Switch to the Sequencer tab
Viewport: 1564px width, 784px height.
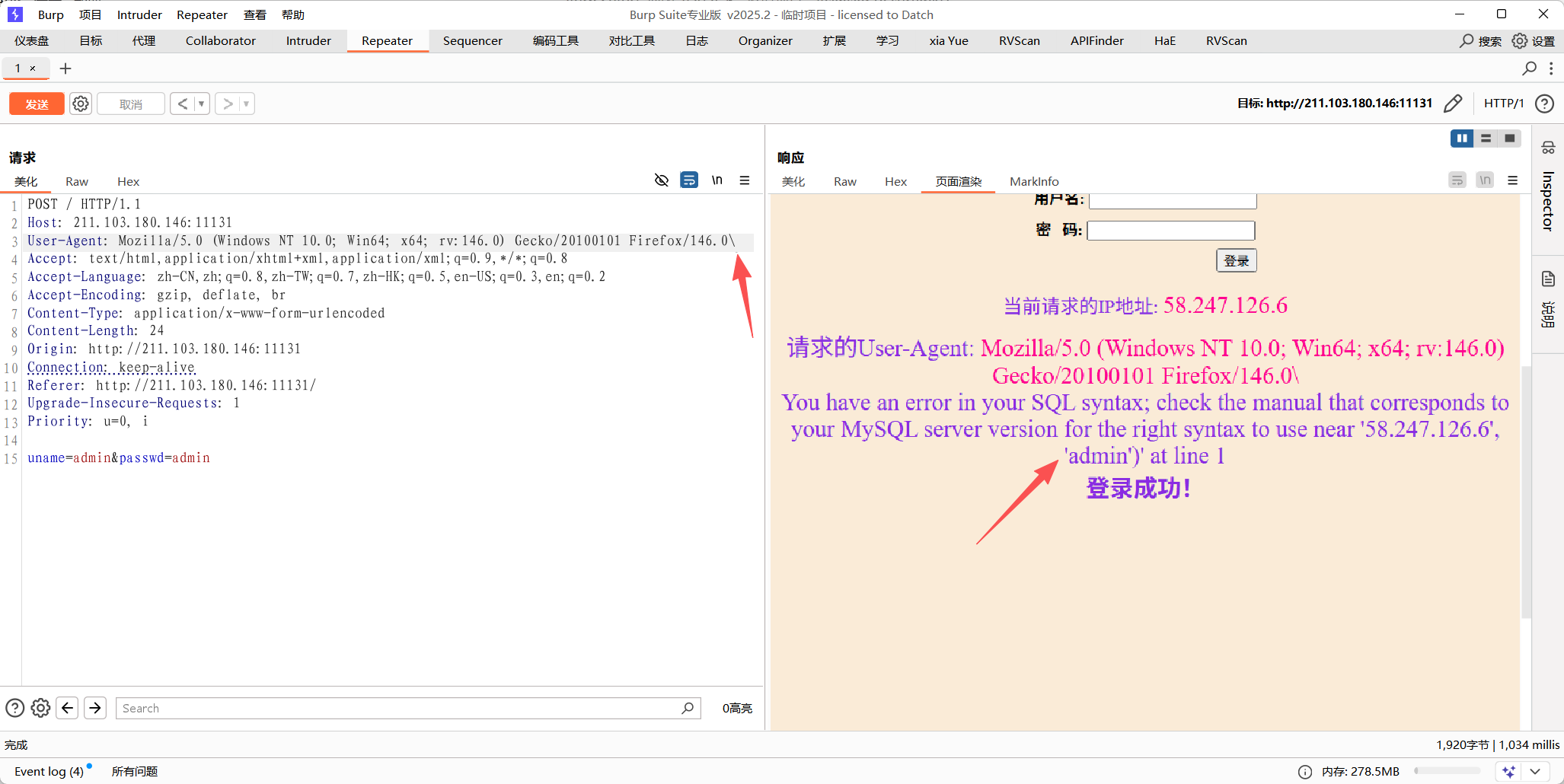472,41
